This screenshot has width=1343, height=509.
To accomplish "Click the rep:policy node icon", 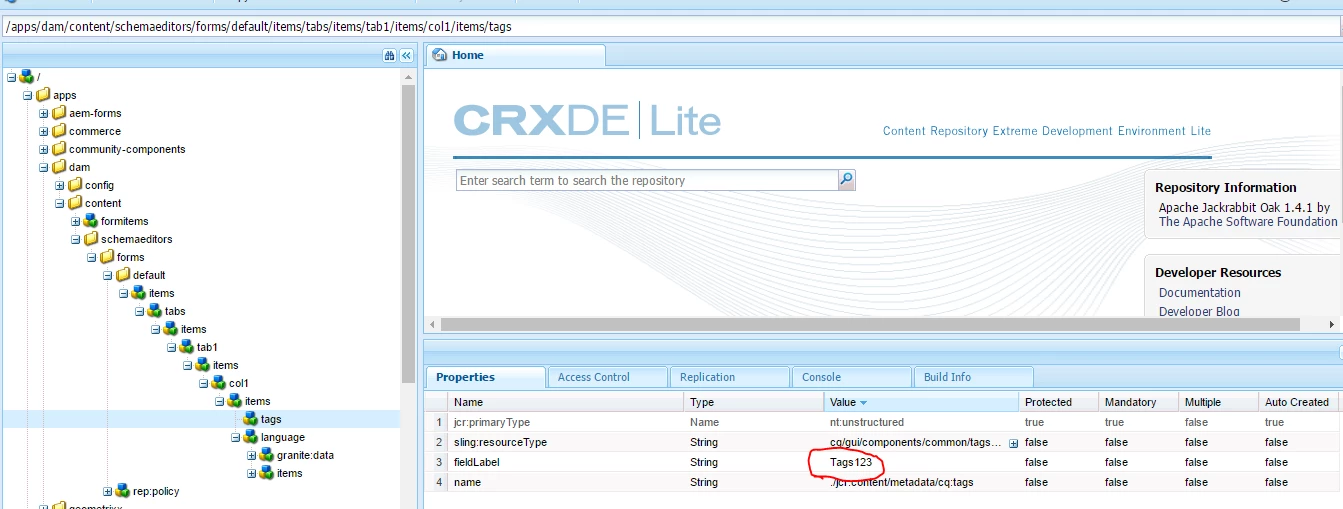I will click(x=123, y=491).
